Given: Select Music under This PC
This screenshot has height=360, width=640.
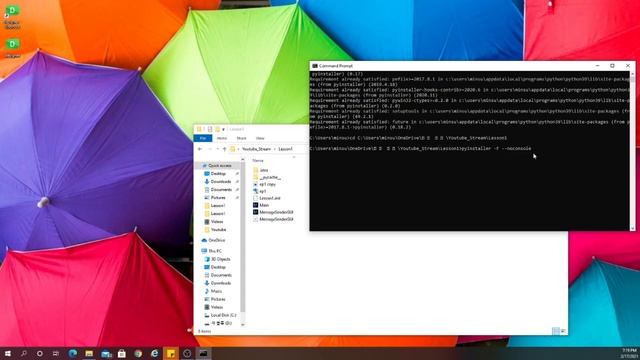Looking at the screenshot, I should point(216,291).
